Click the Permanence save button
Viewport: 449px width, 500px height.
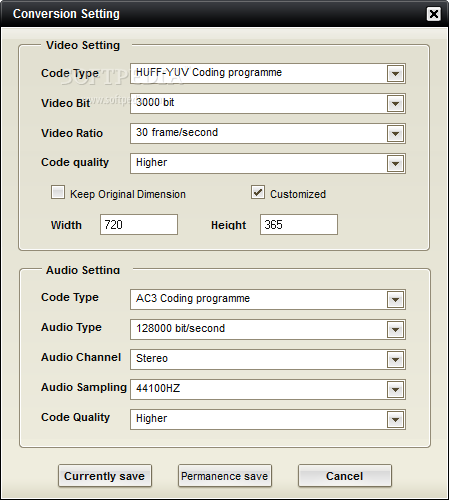pyautogui.click(x=225, y=476)
